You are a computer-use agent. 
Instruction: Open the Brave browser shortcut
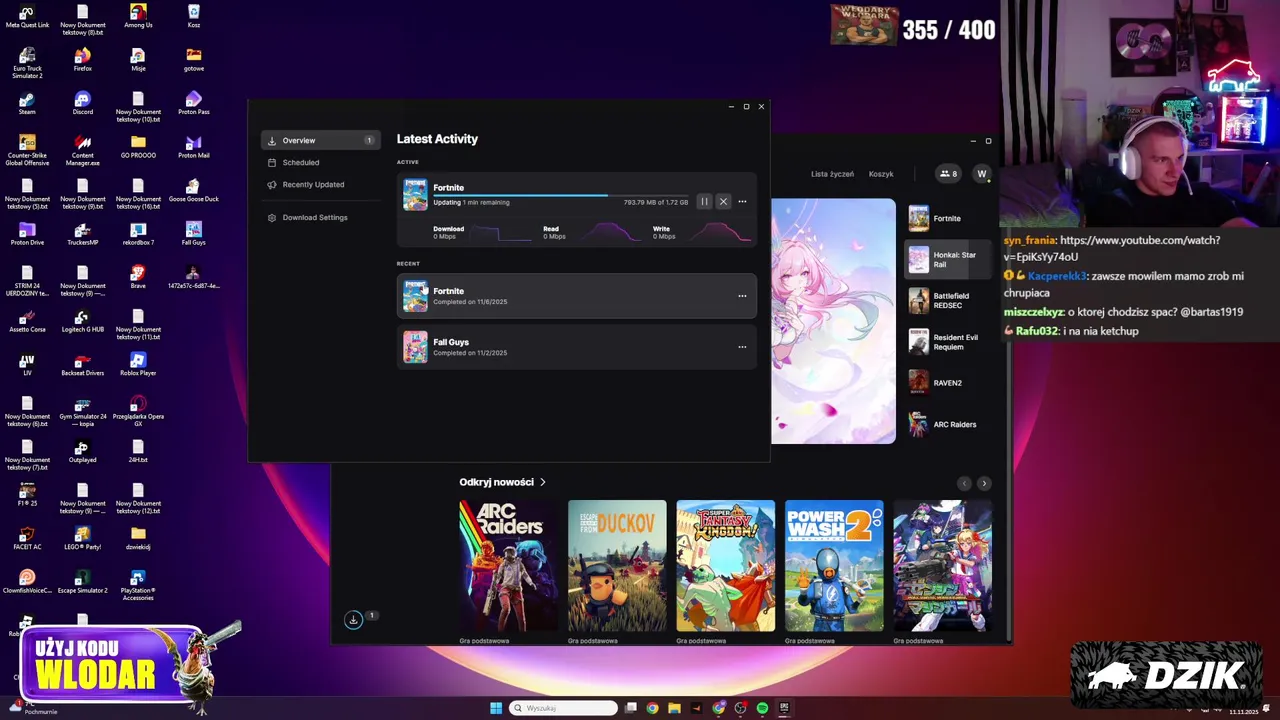pyautogui.click(x=138, y=277)
